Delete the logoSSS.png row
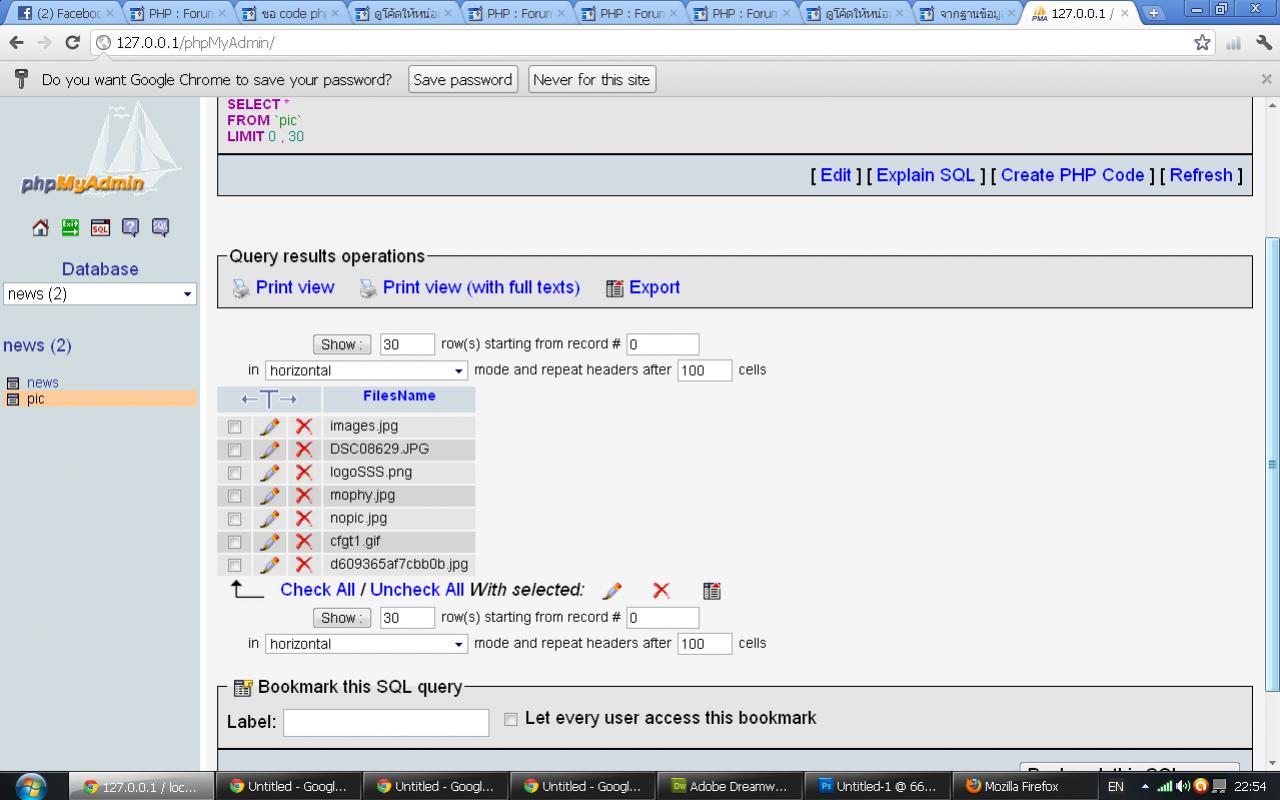This screenshot has width=1280, height=800. click(x=304, y=472)
